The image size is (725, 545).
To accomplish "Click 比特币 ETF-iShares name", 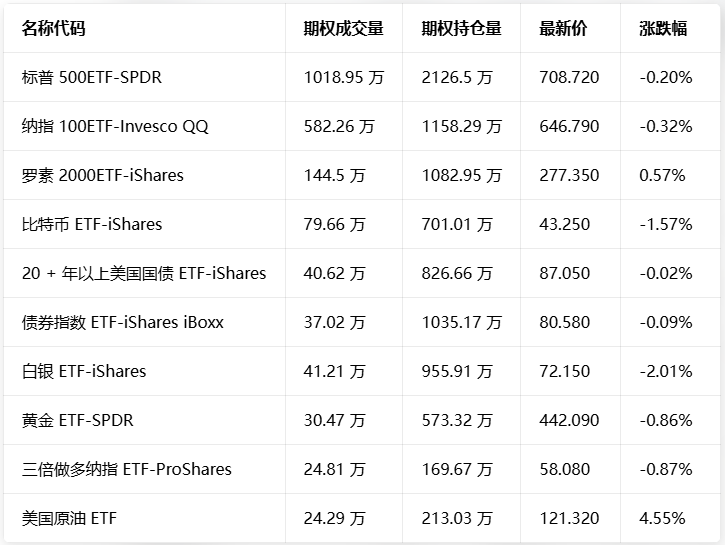I will point(92,224).
